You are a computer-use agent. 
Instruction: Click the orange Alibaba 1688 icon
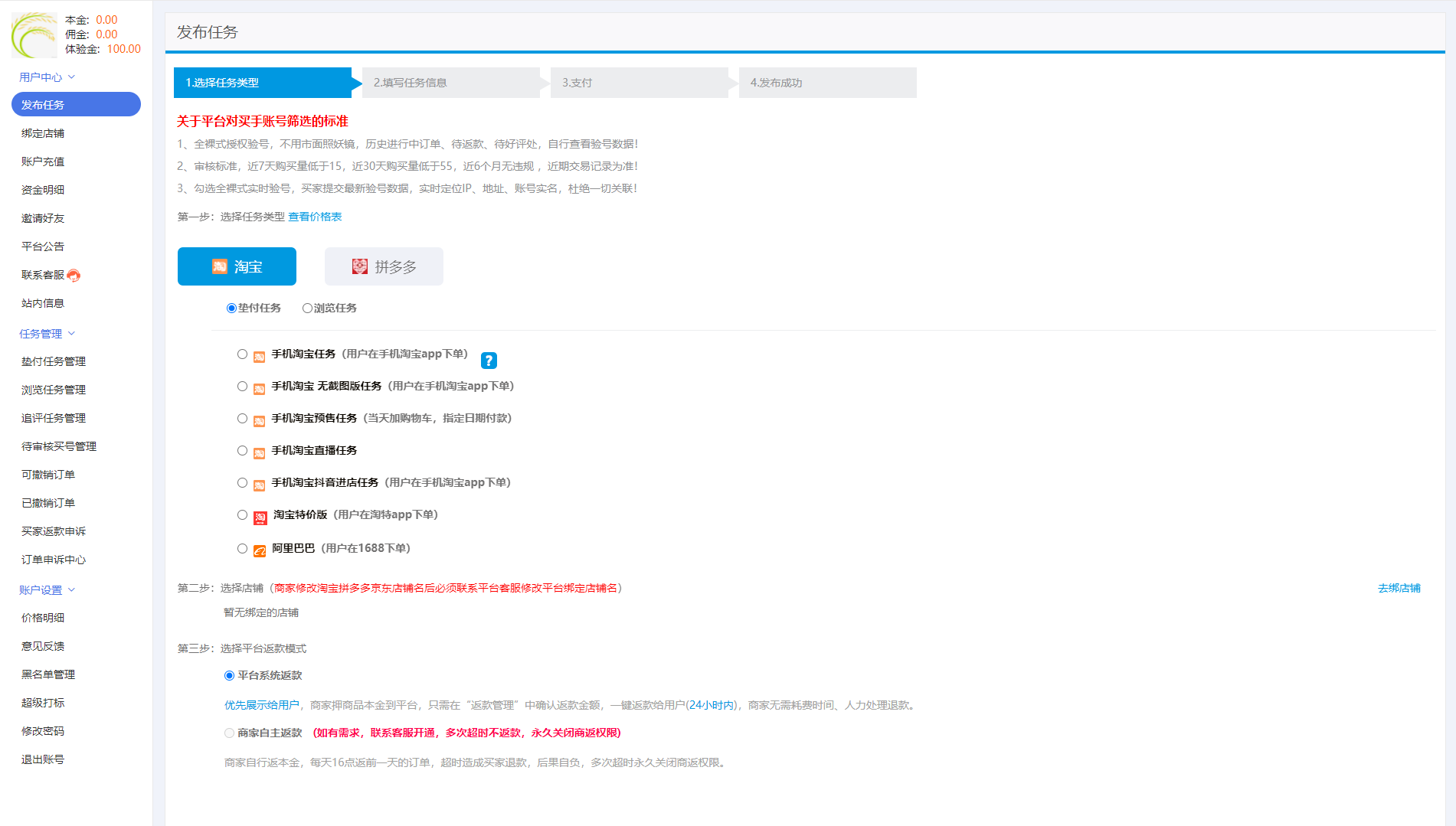(260, 550)
